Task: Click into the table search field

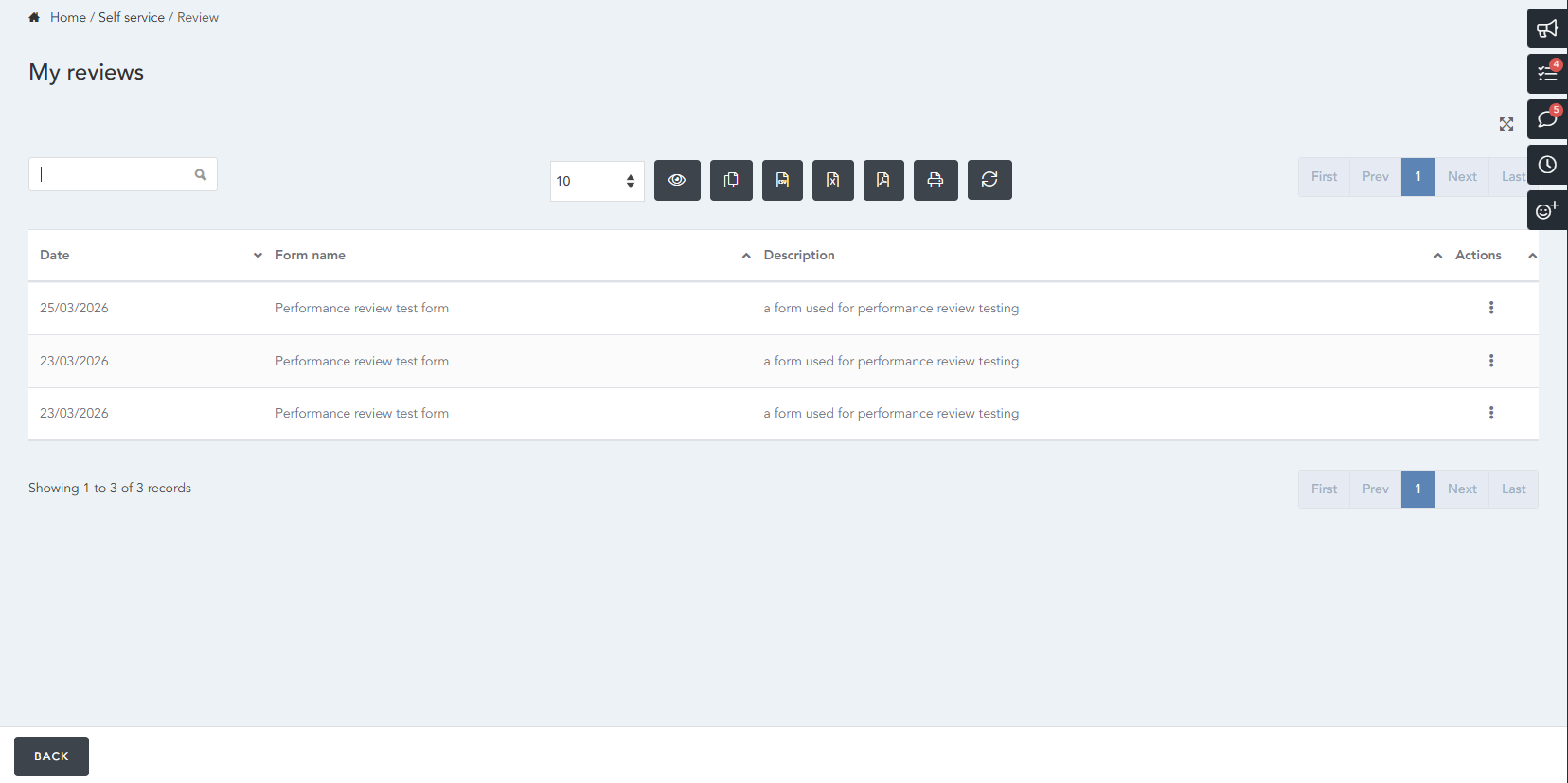Action: pos(114,174)
